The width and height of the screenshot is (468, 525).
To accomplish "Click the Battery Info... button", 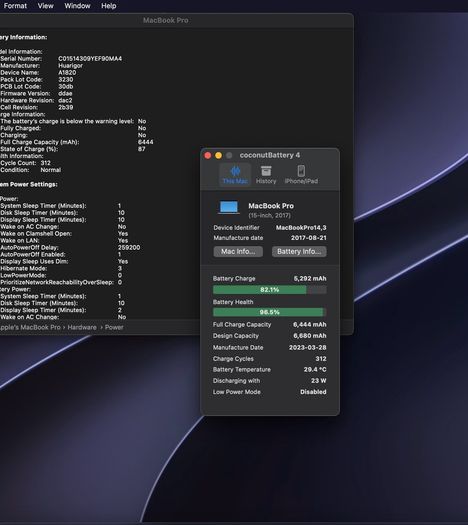I will [x=299, y=251].
